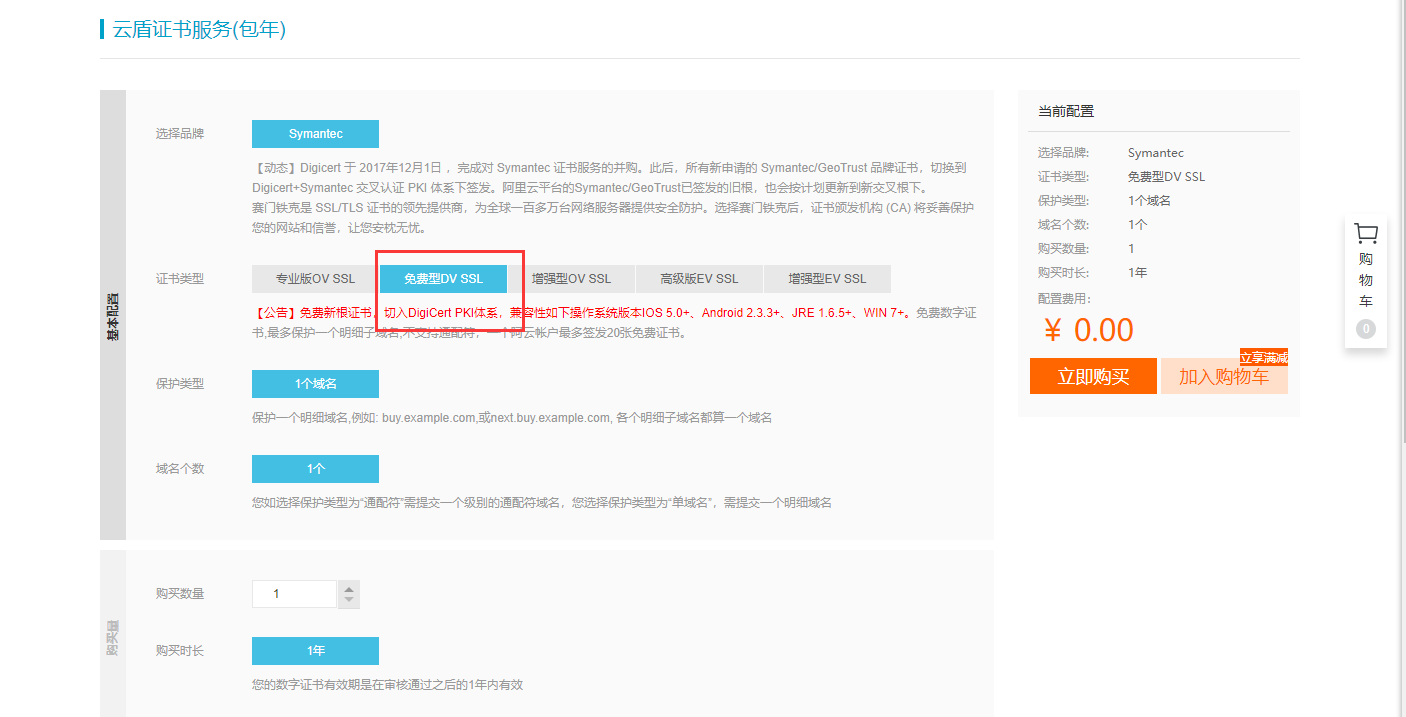Click the 加入购物车 button
The height and width of the screenshot is (717, 1406).
[1224, 376]
